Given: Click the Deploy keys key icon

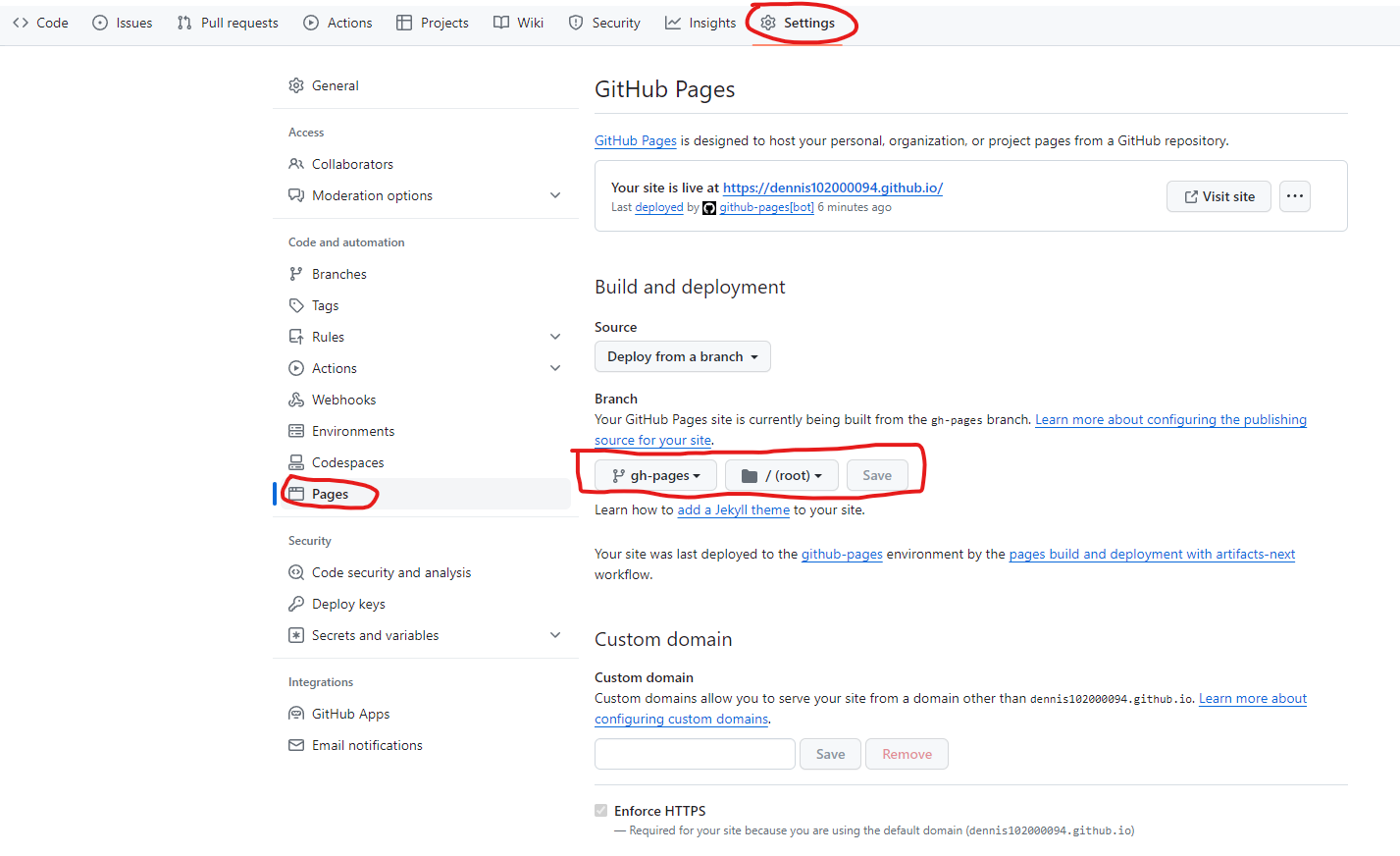Looking at the screenshot, I should point(296,604).
